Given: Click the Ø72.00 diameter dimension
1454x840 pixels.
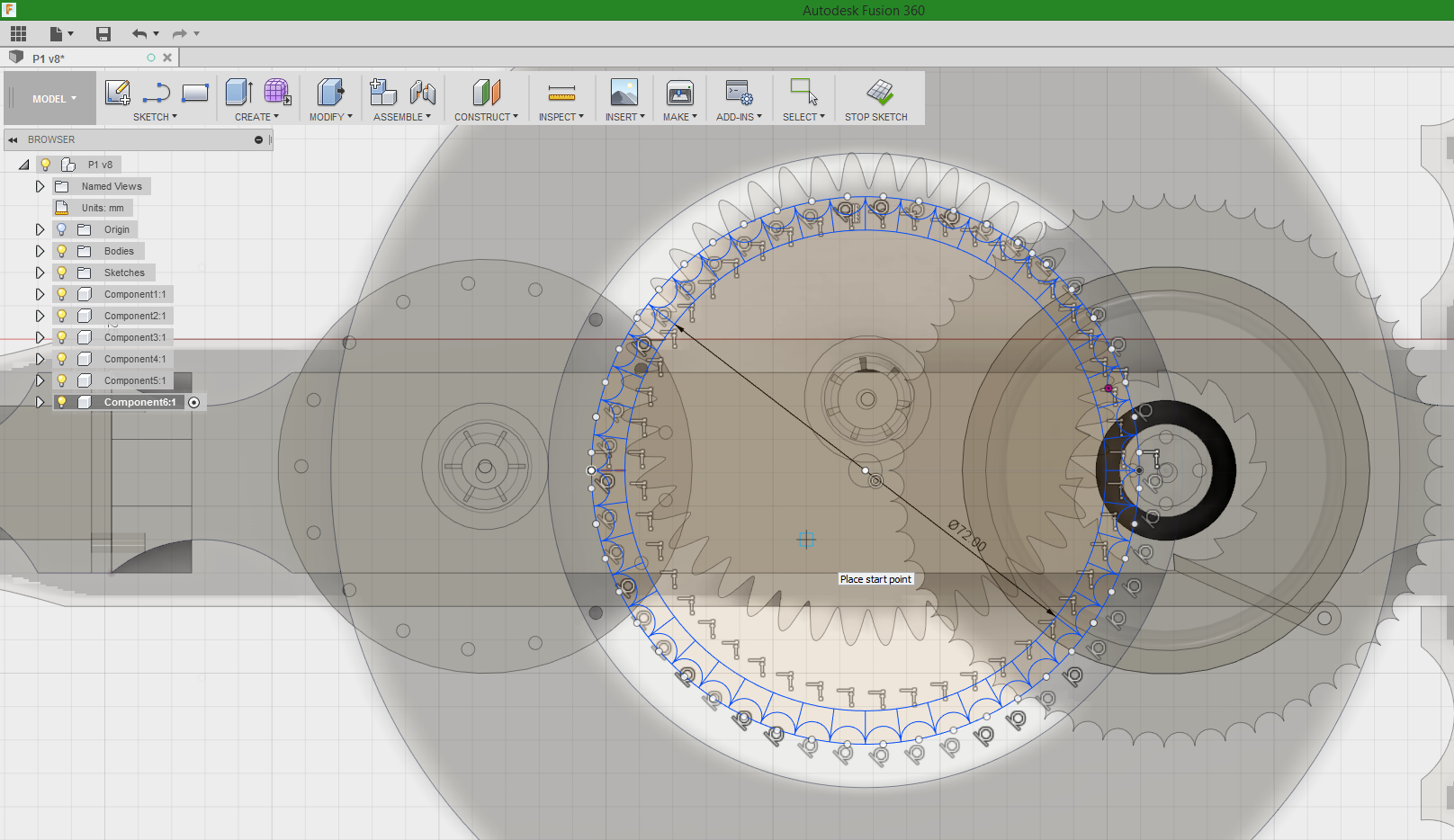Looking at the screenshot, I should tap(967, 535).
